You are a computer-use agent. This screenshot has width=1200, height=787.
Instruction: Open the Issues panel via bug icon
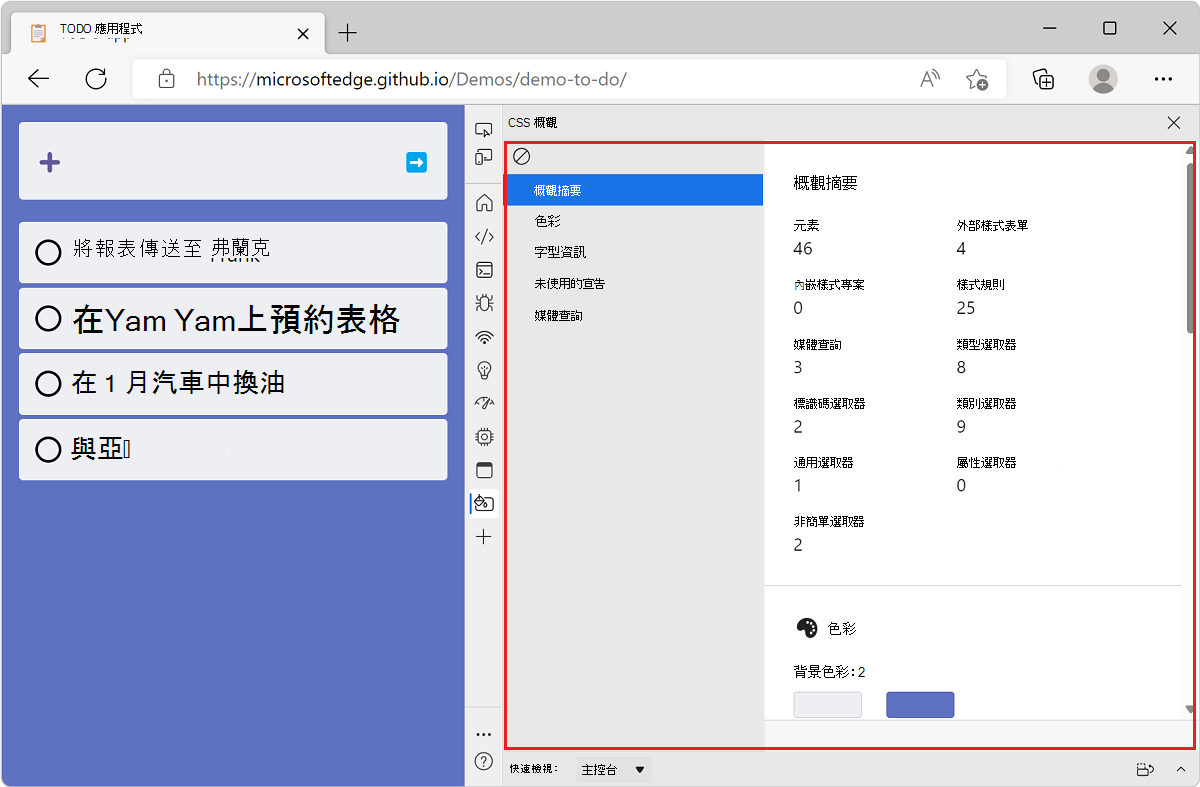(484, 303)
